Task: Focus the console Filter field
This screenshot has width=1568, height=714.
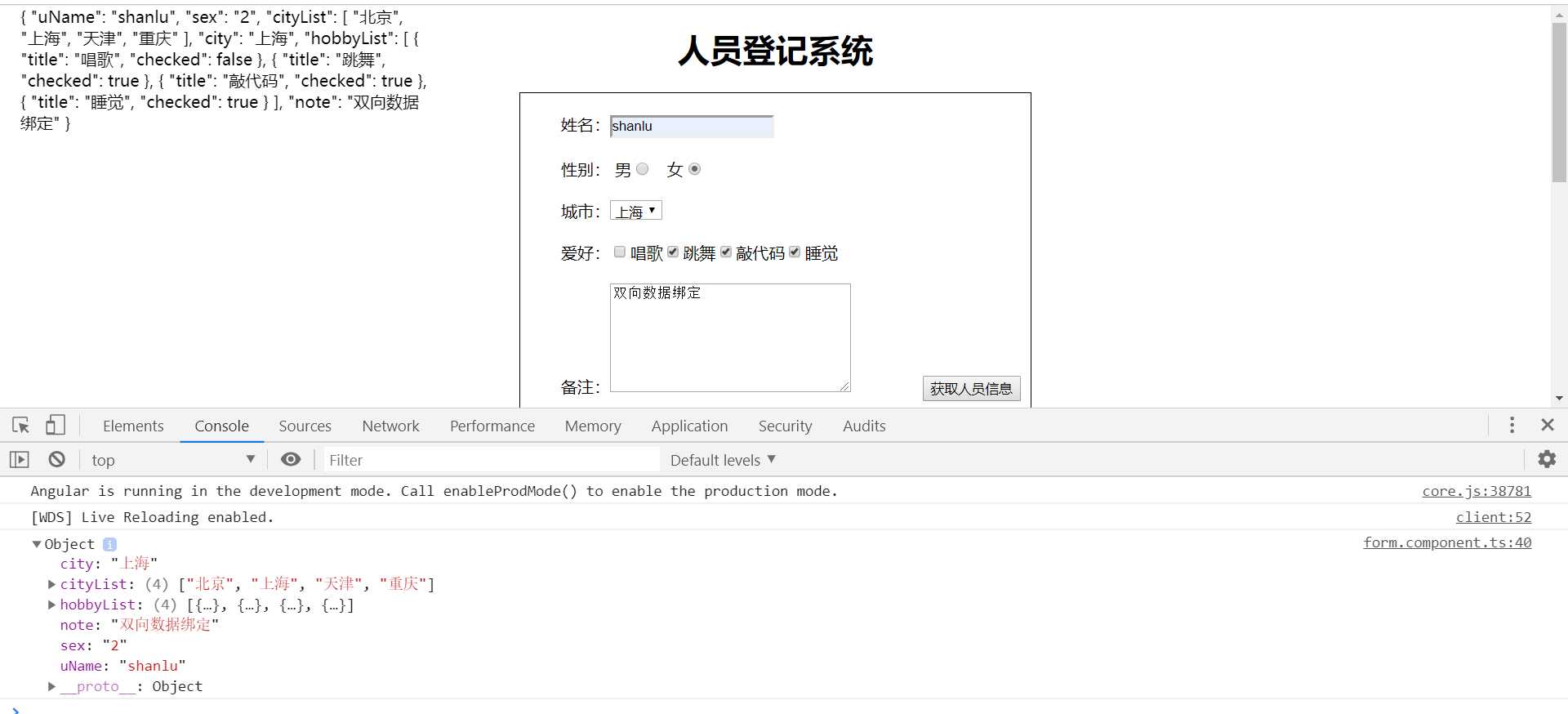Action: 492,460
